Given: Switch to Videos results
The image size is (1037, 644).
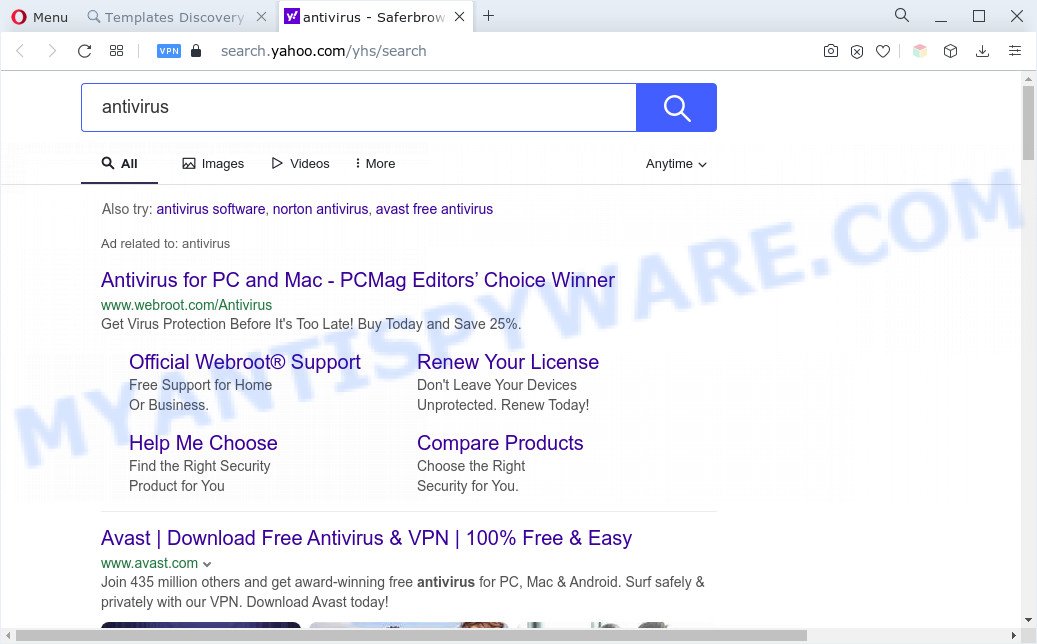Looking at the screenshot, I should (300, 163).
